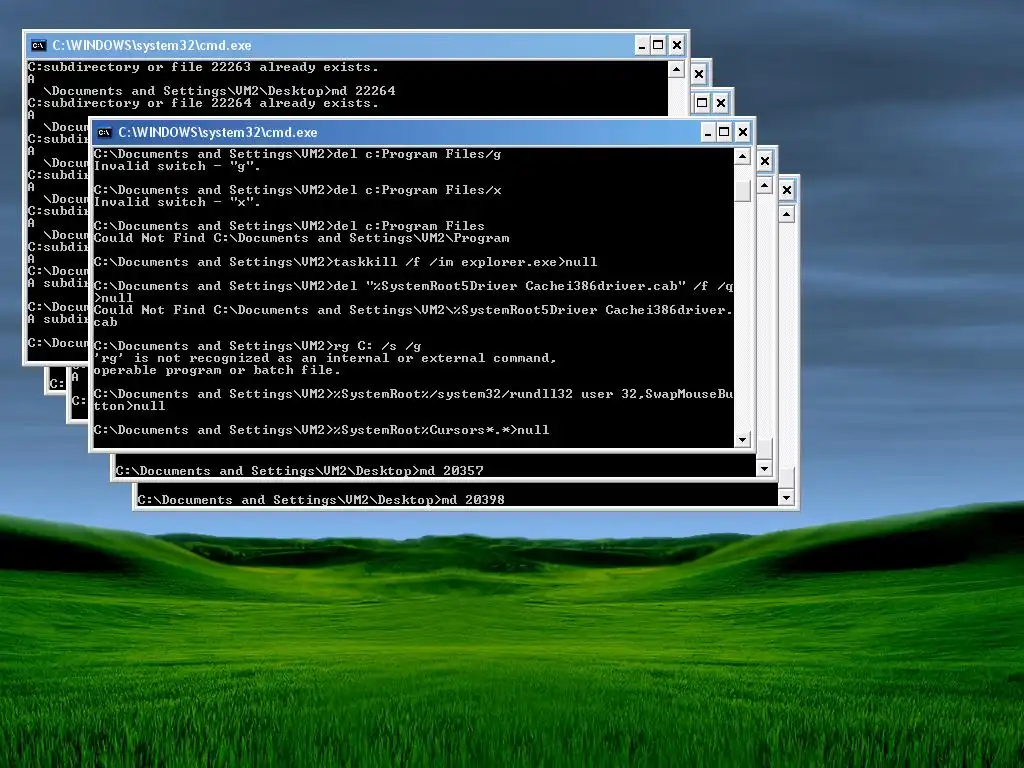Click the text 'Invalid switch - "x".'
Image resolution: width=1024 pixels, height=768 pixels.
coord(177,202)
